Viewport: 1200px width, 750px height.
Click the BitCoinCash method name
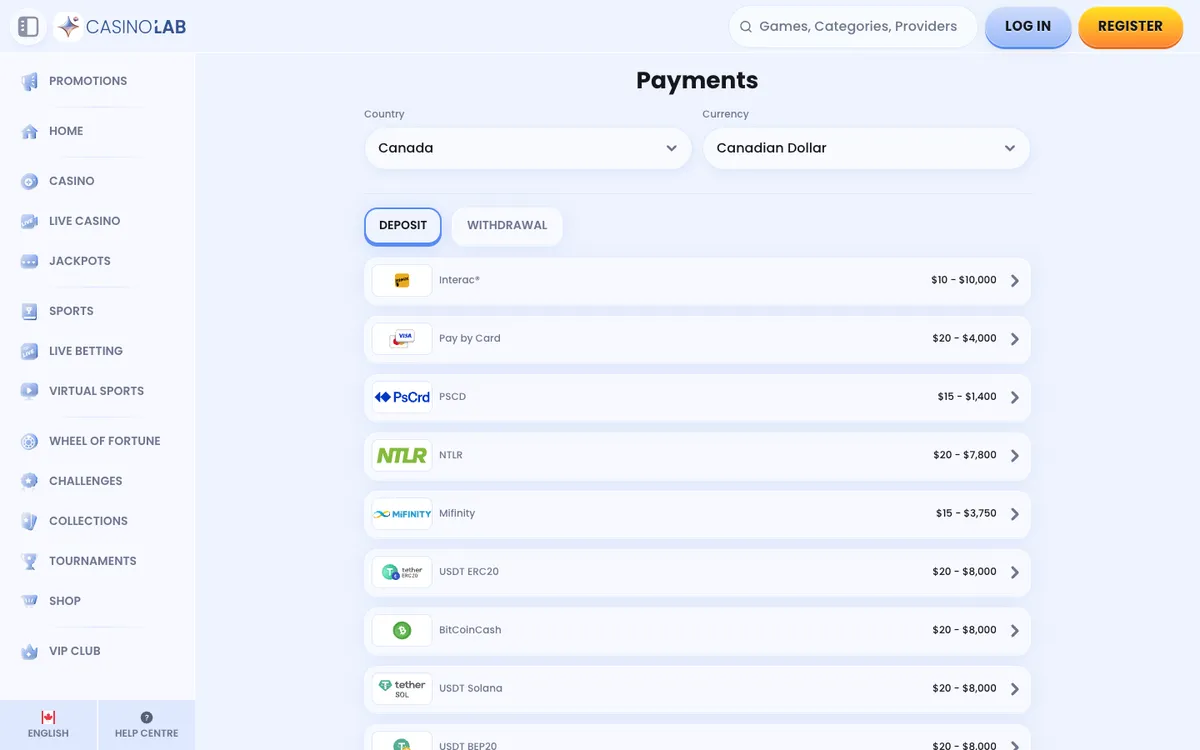470,630
